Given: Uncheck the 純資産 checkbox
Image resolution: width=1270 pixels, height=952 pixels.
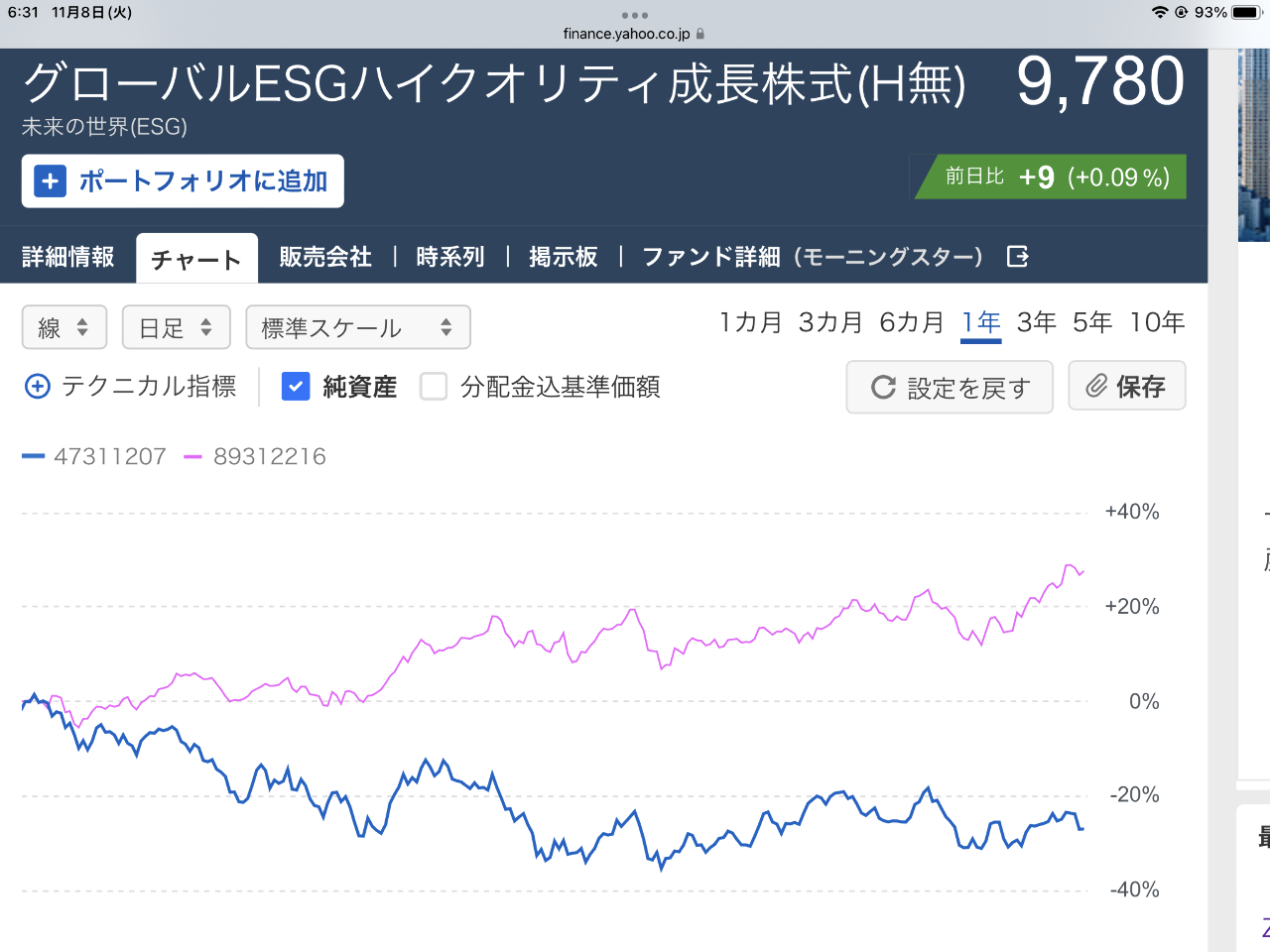Looking at the screenshot, I should 296,386.
